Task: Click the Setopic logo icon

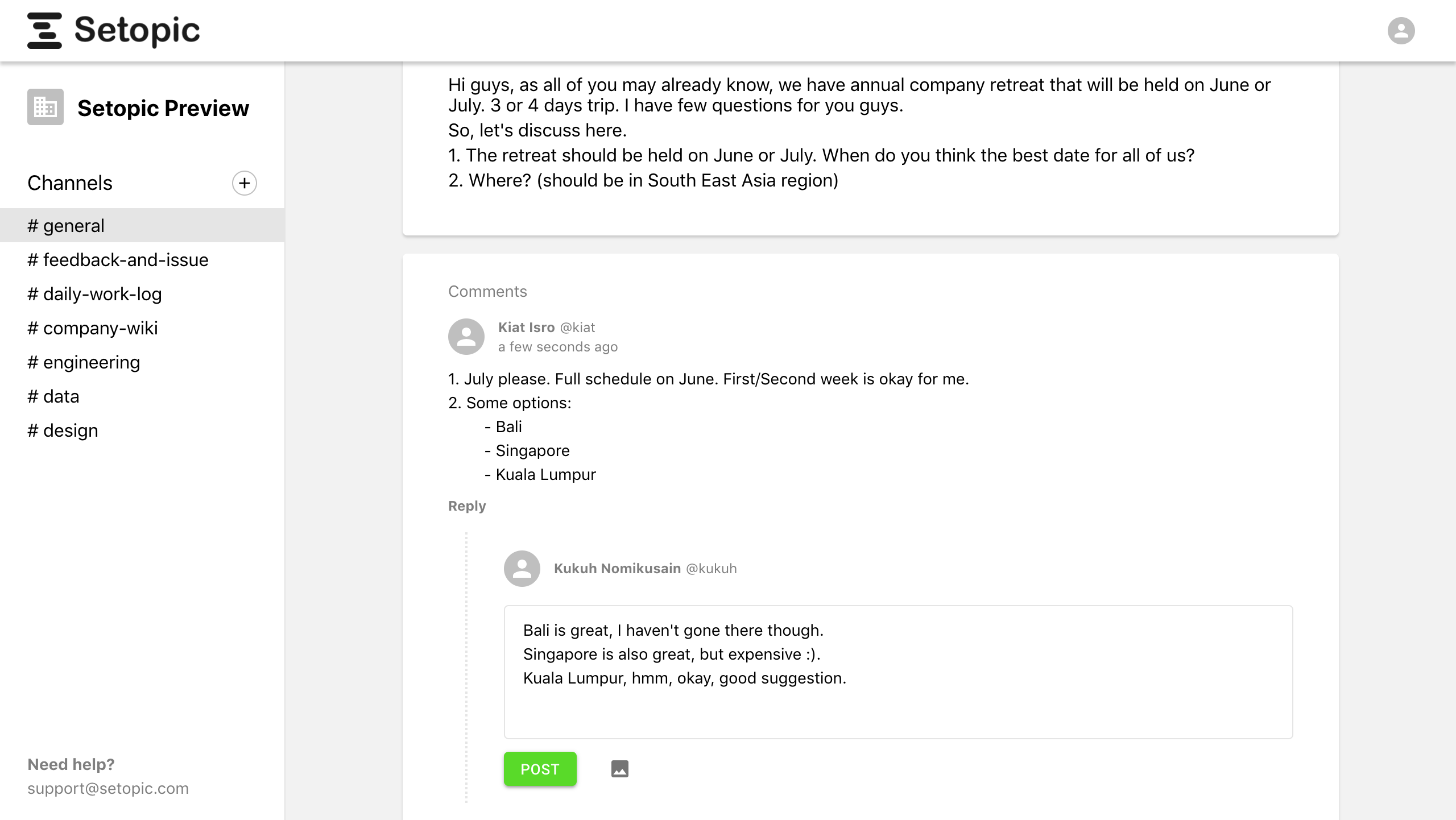Action: click(44, 31)
